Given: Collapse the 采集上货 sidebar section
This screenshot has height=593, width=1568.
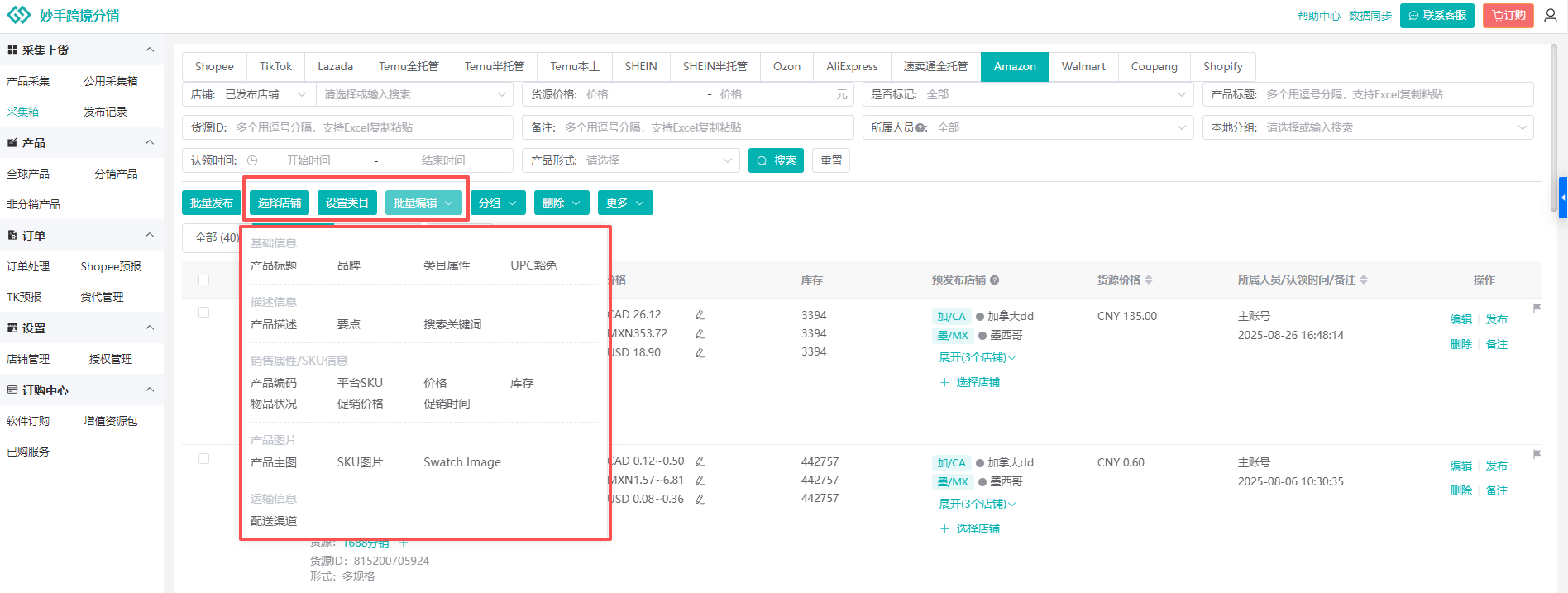Looking at the screenshot, I should pos(150,50).
